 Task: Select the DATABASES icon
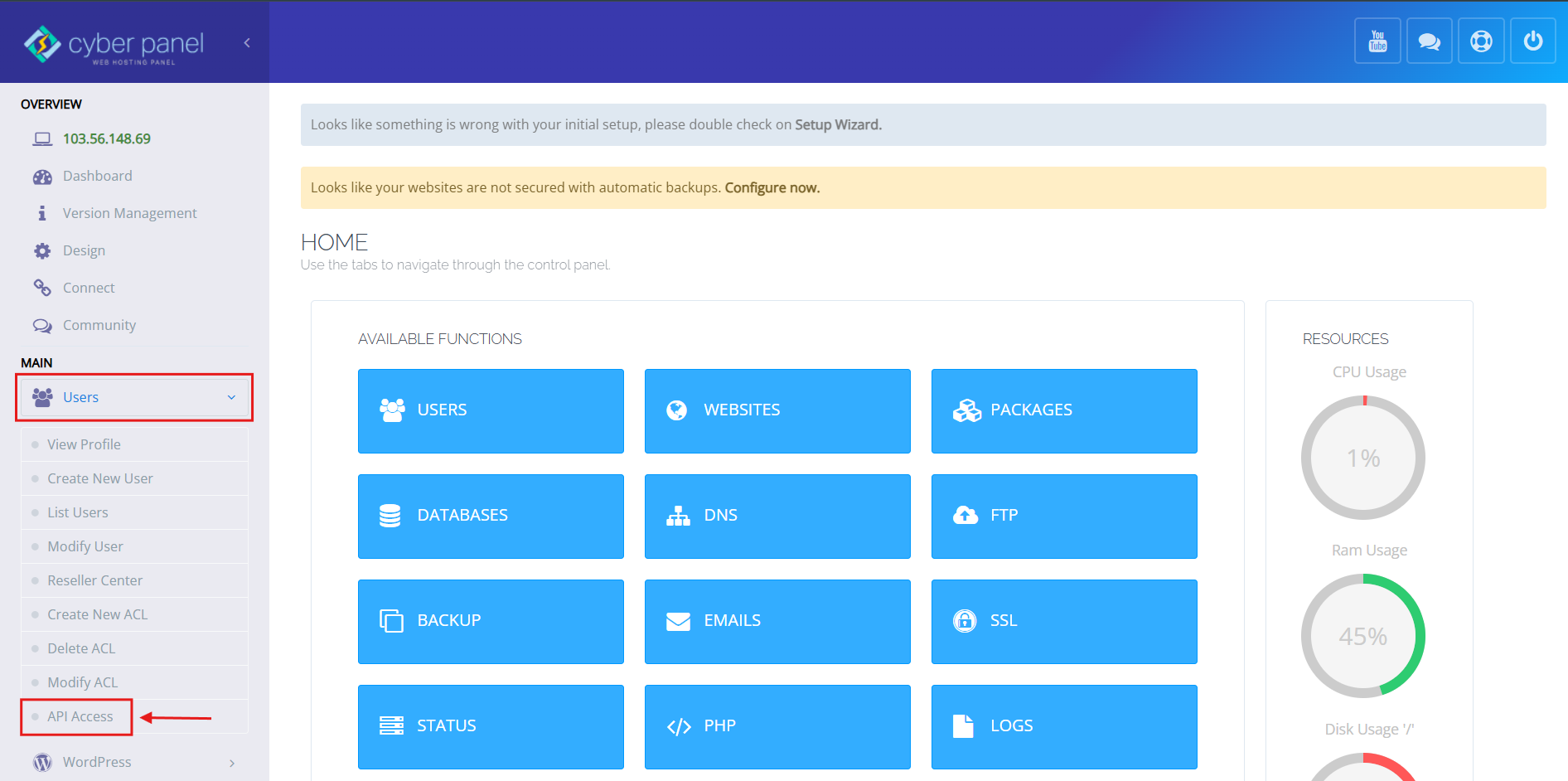(x=390, y=515)
